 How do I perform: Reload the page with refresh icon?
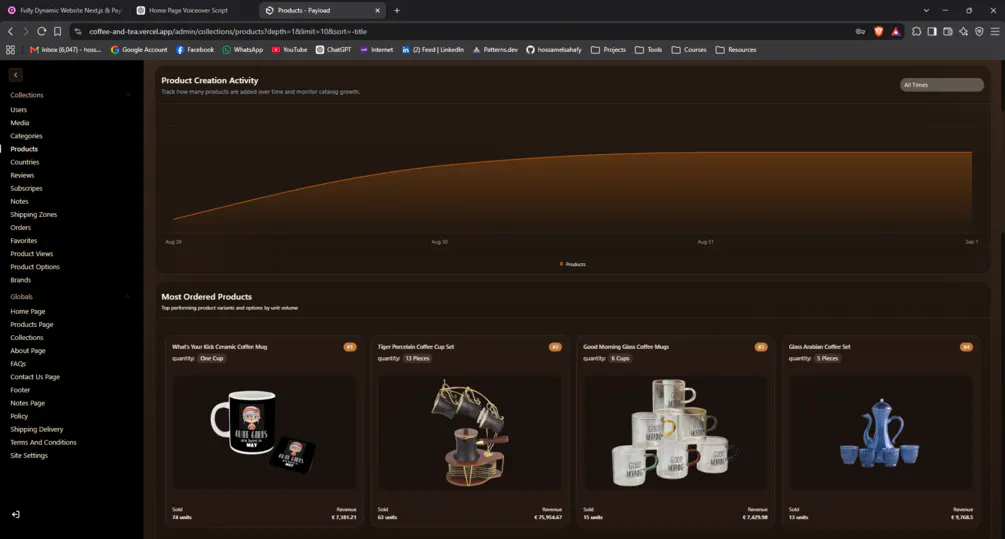click(42, 31)
